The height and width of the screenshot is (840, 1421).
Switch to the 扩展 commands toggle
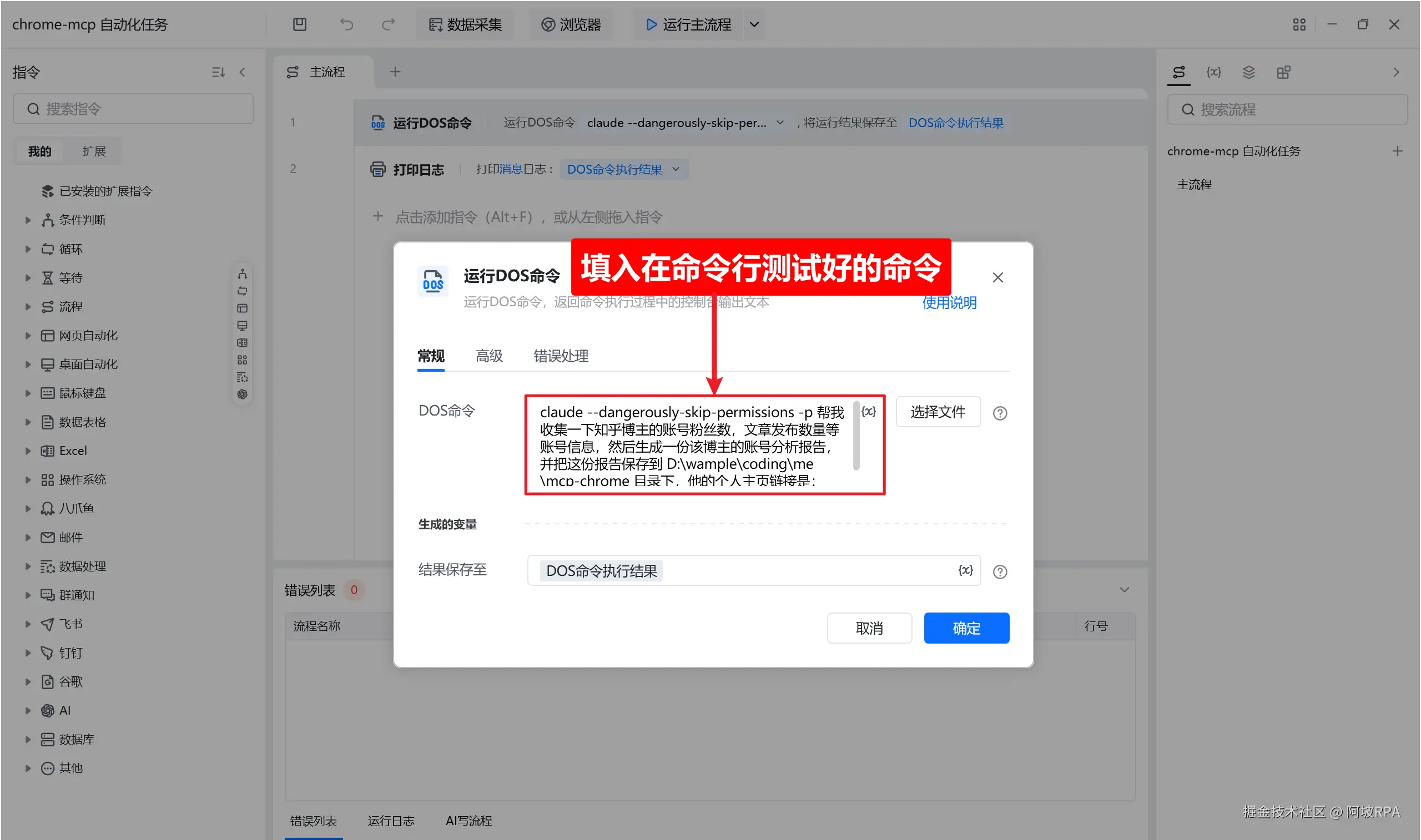point(94,151)
